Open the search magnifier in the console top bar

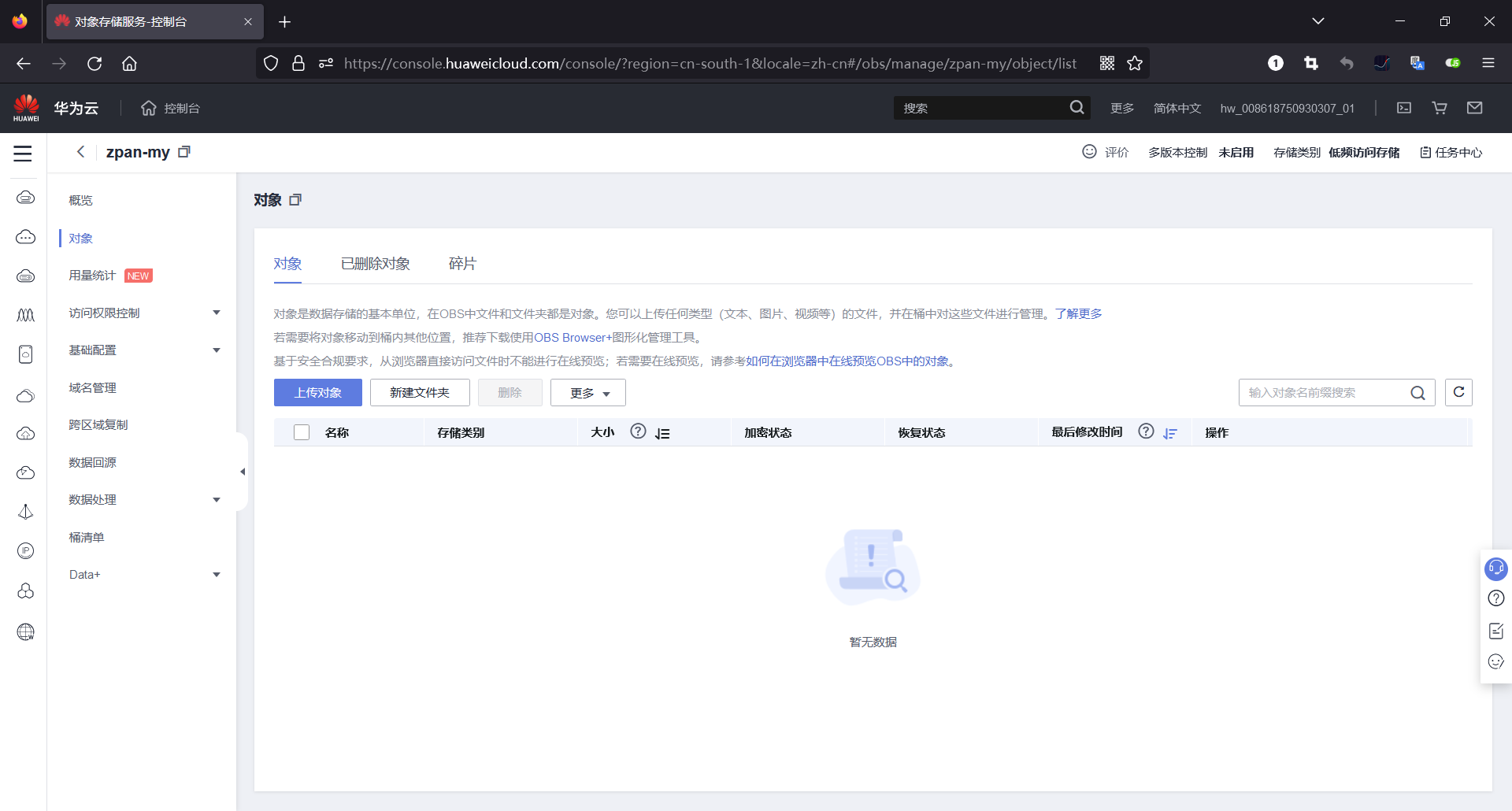[1077, 107]
